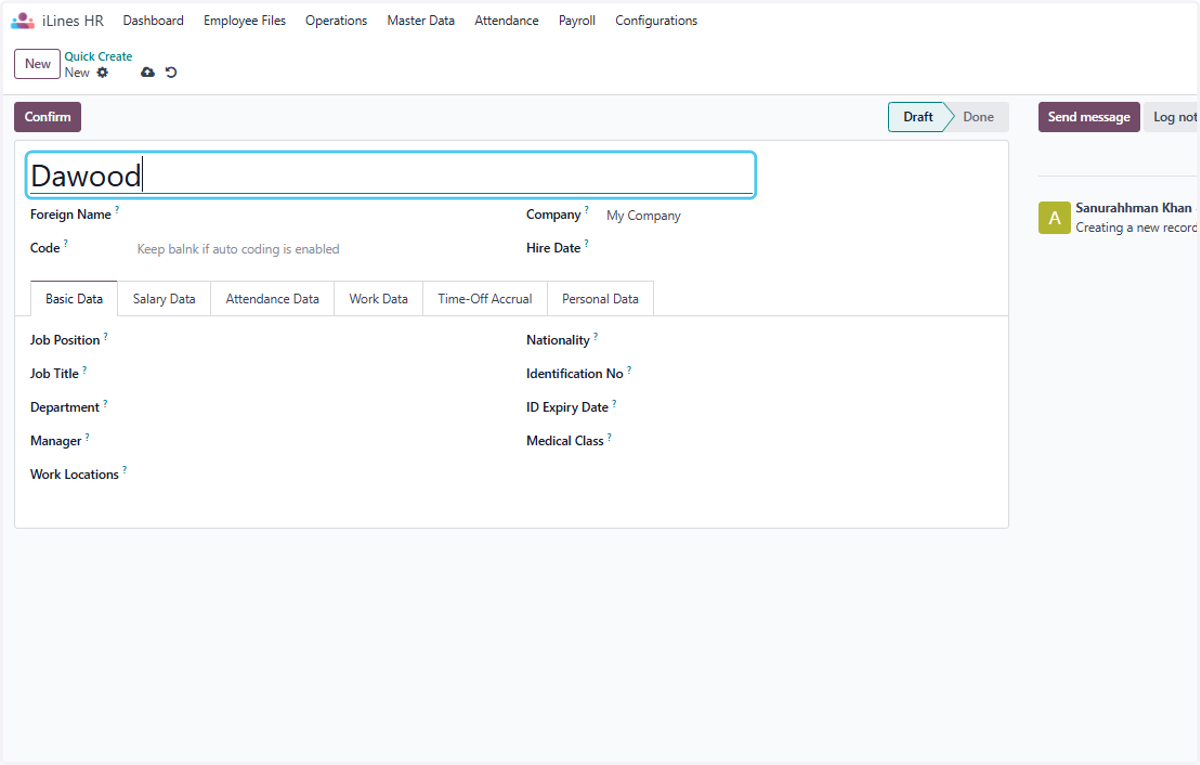Switch to the Basic Data tab
The image size is (1200, 765).
tap(74, 299)
